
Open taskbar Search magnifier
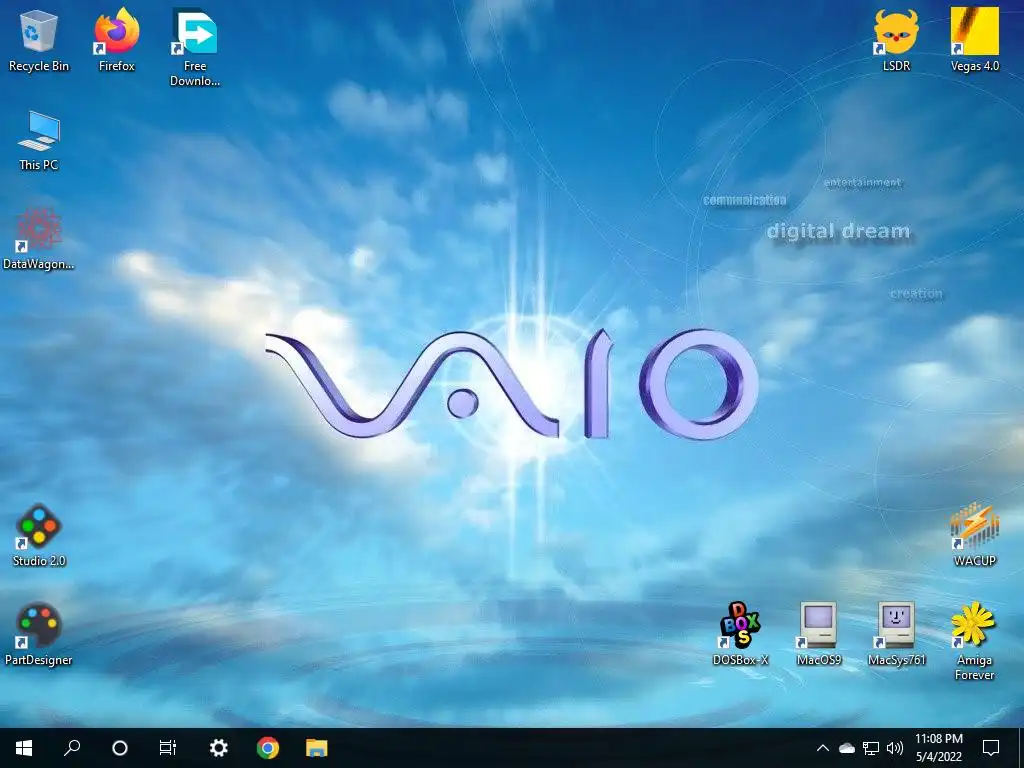[x=72, y=748]
